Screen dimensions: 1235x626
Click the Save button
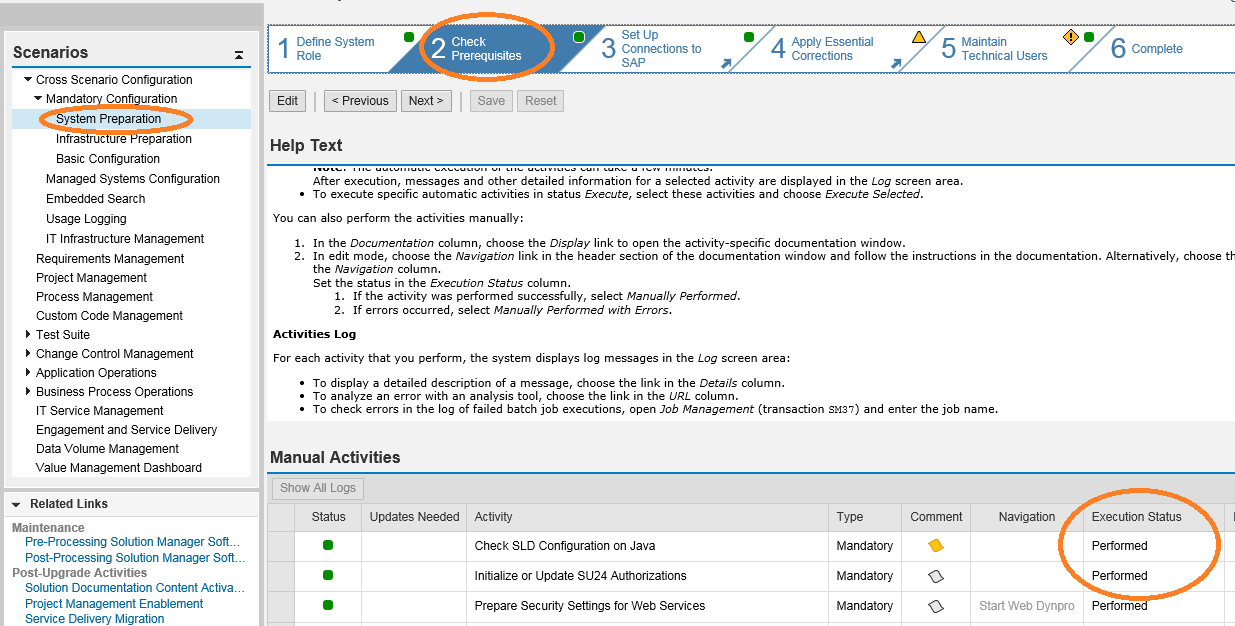(491, 101)
